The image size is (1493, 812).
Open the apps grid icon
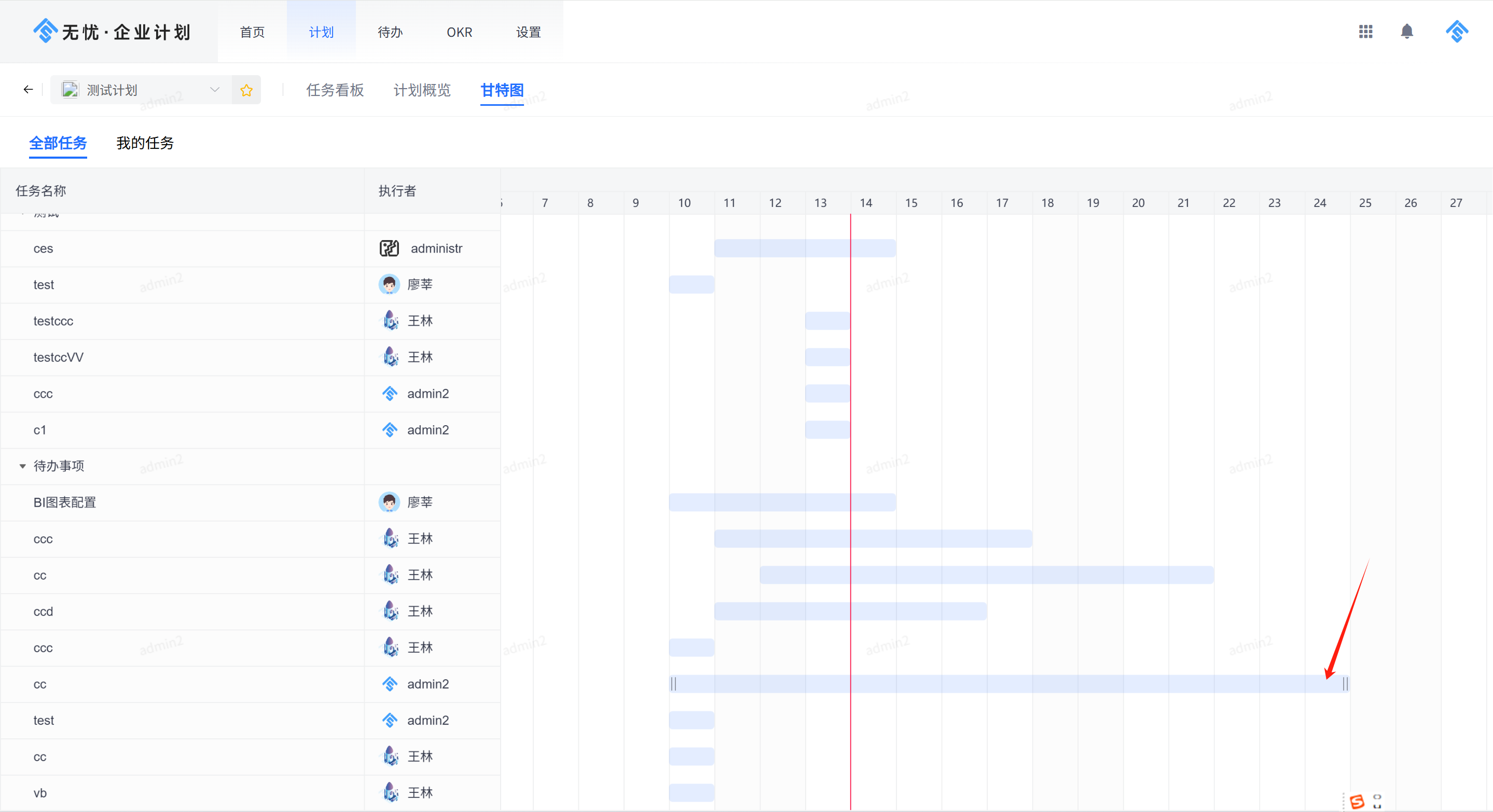(x=1365, y=31)
